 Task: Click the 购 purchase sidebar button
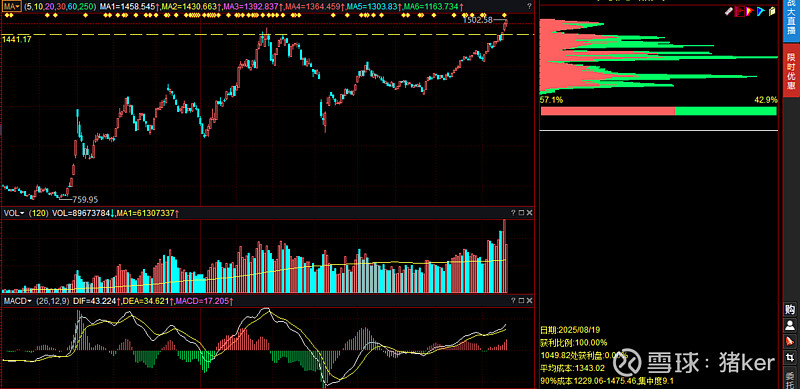coord(790,309)
